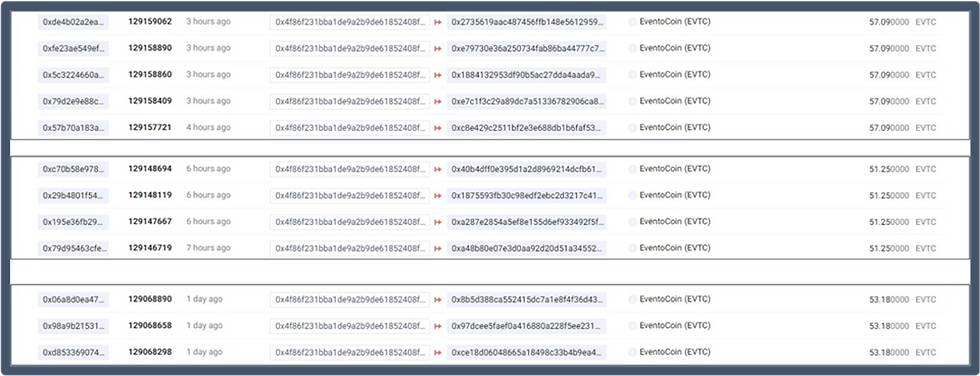This screenshot has width=980, height=376.
Task: Open recipient address 0x40b4dff0e395d1a2d8969214dcfb61...
Action: pyautogui.click(x=527, y=169)
